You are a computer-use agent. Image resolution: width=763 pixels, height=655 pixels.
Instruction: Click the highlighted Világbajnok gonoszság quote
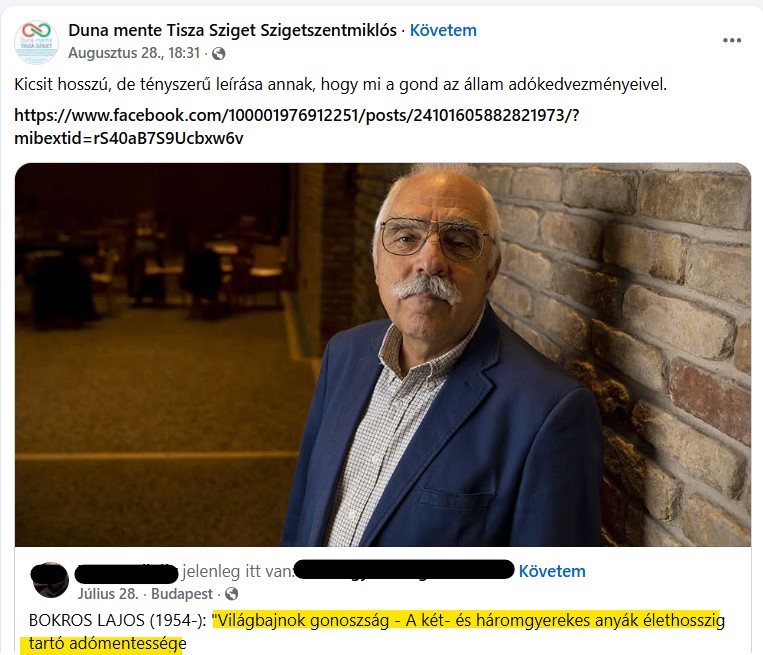(x=469, y=620)
